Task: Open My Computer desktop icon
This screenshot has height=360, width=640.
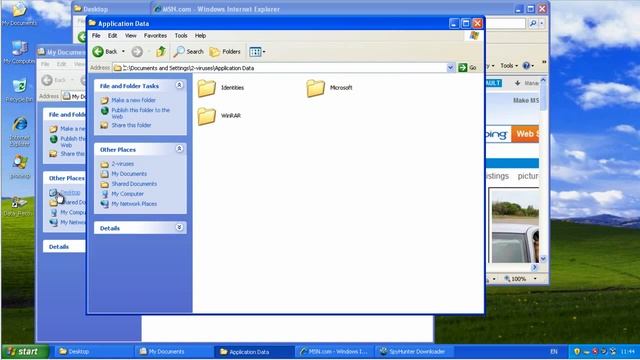Action: coord(19,52)
